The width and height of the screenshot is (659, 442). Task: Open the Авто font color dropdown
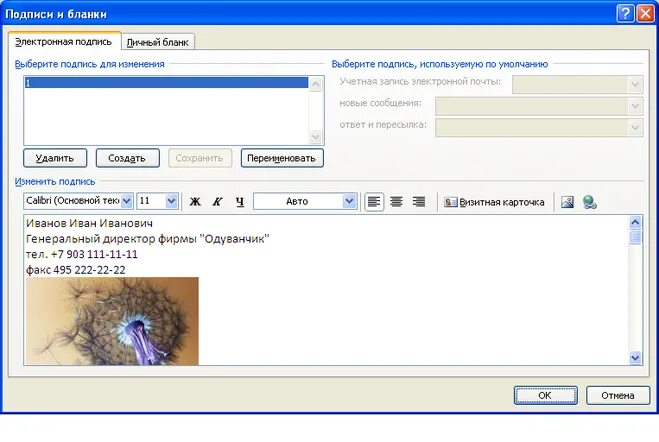pyautogui.click(x=349, y=201)
